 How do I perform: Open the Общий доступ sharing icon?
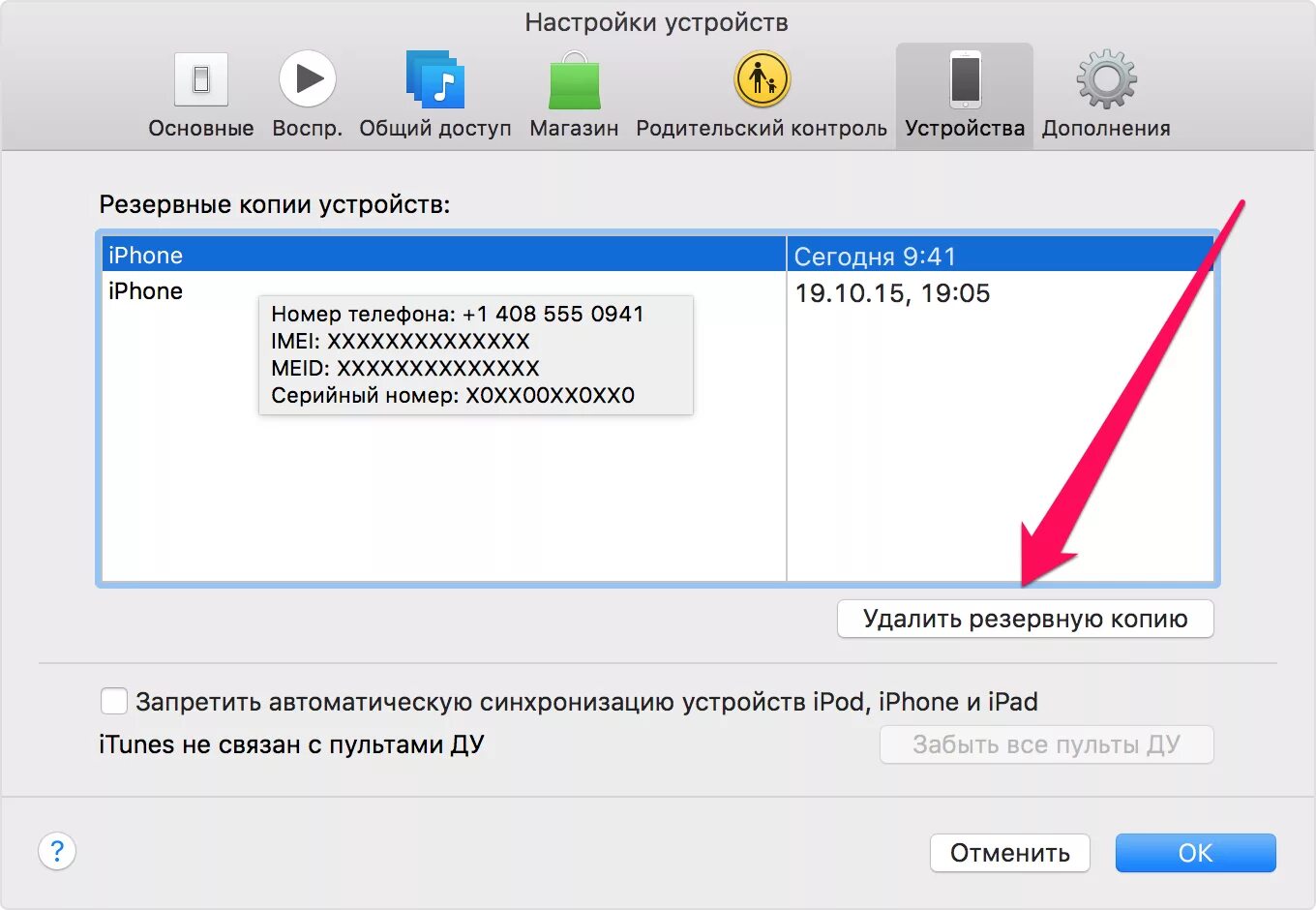435,79
